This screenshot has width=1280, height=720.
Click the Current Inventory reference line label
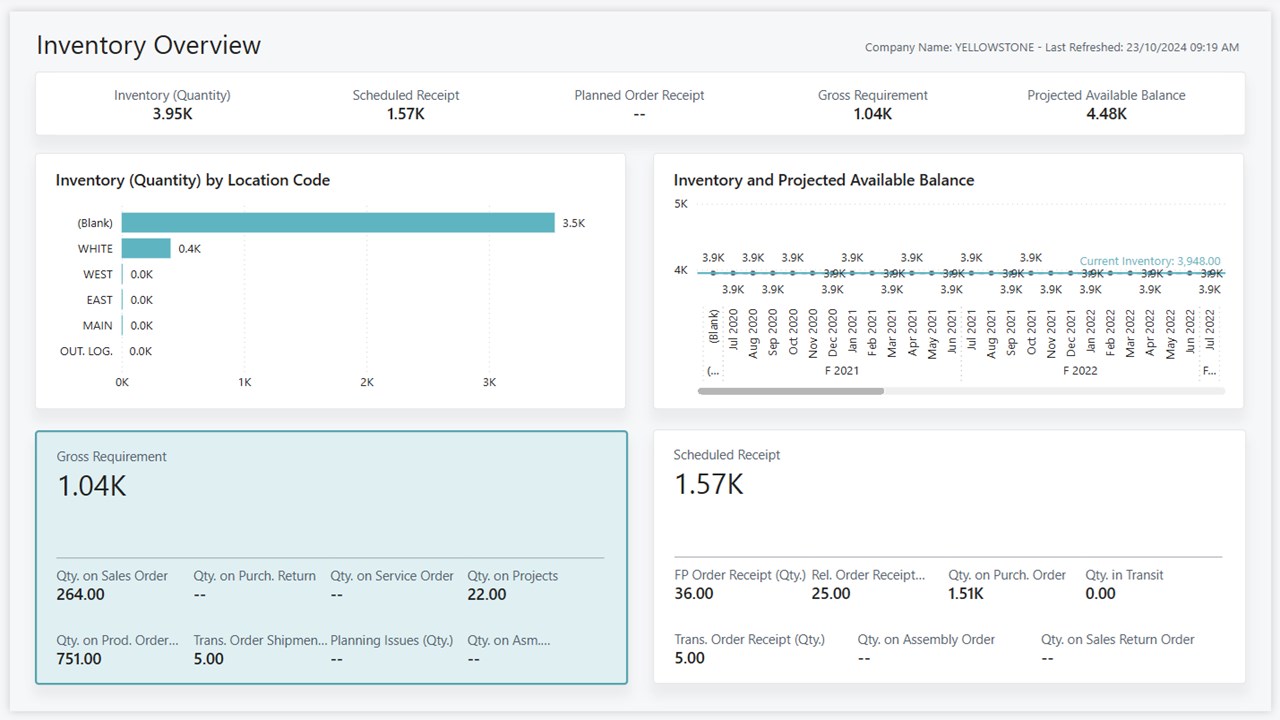click(1150, 261)
